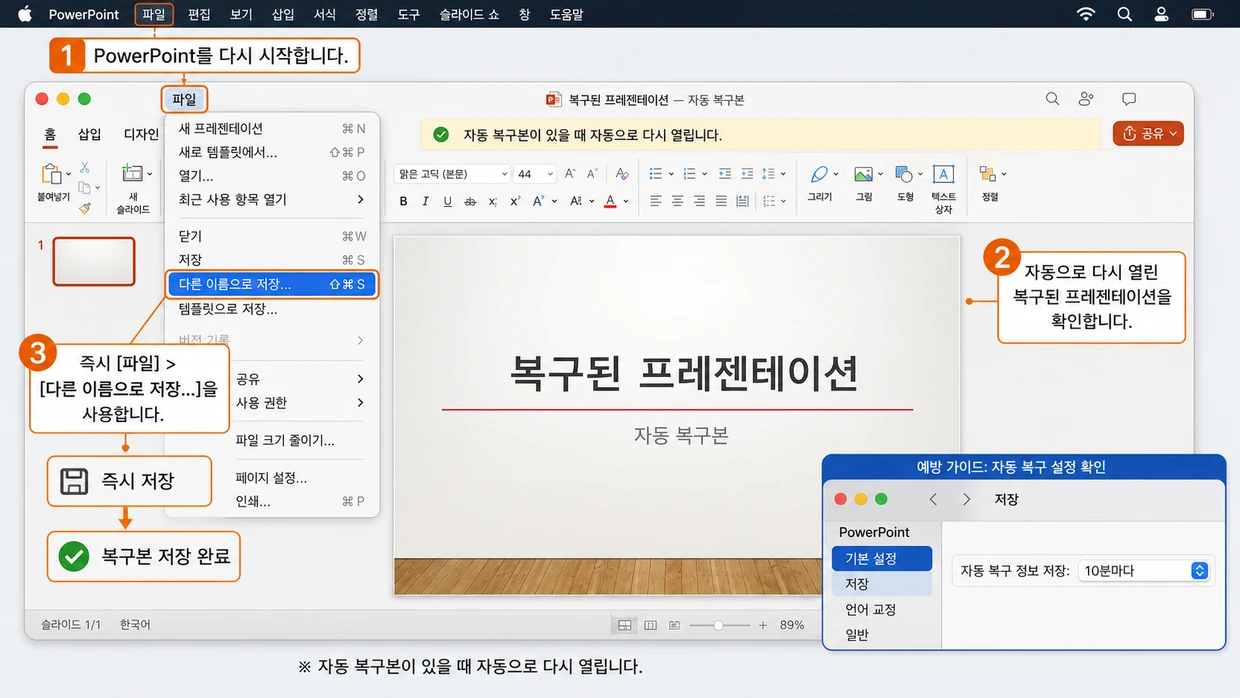Apply Superscript formatting

515,201
